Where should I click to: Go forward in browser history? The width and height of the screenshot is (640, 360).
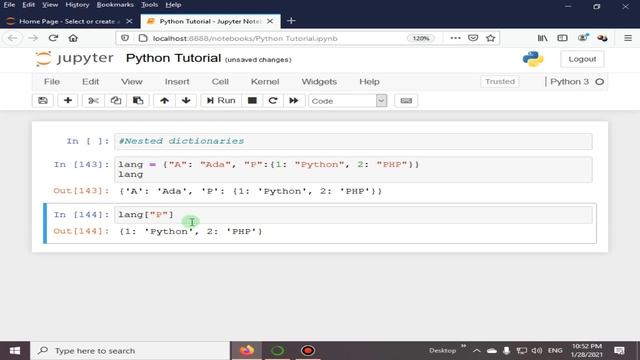pos(33,38)
